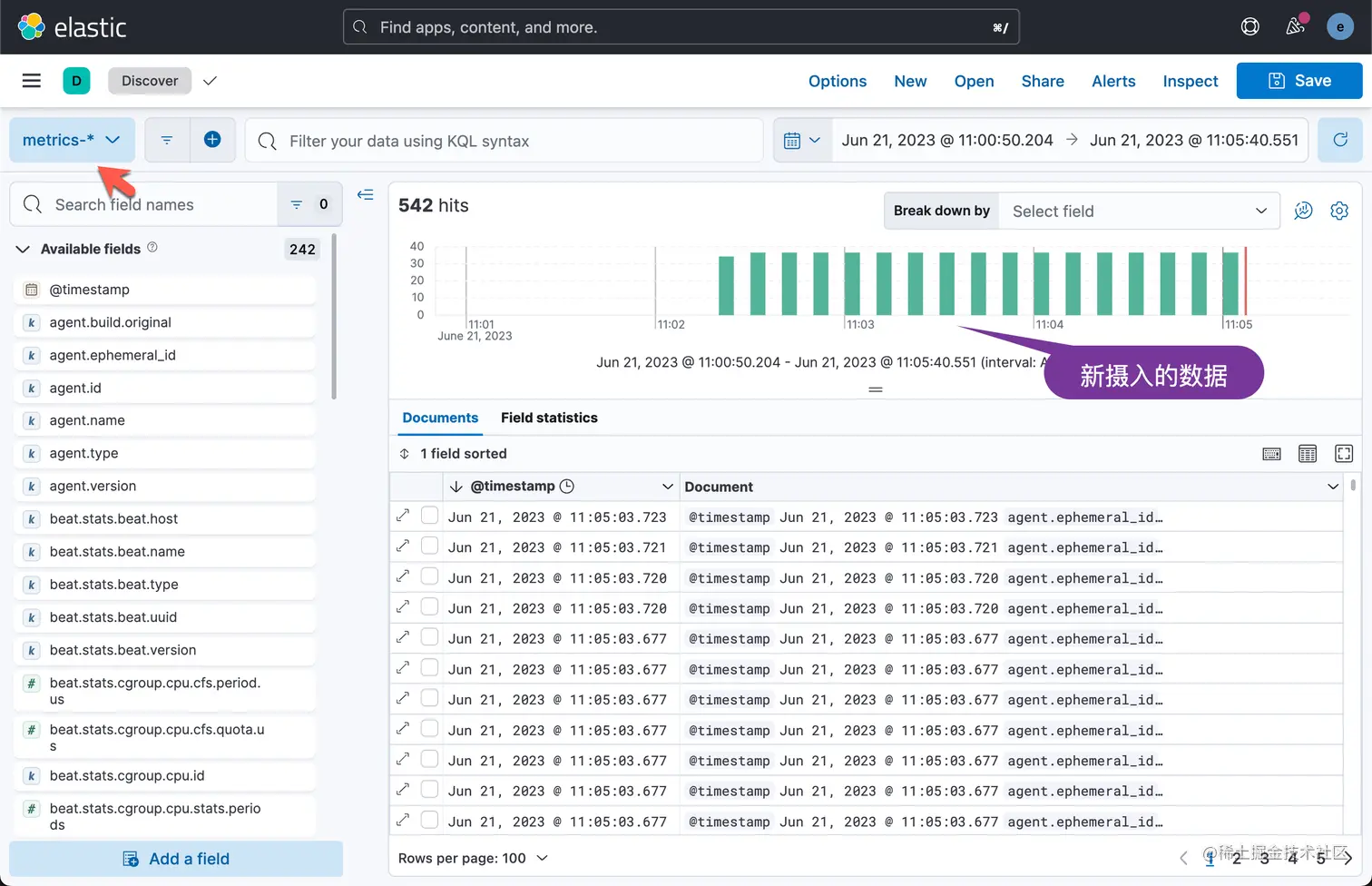Focus the Find apps, content search bar

(x=681, y=27)
